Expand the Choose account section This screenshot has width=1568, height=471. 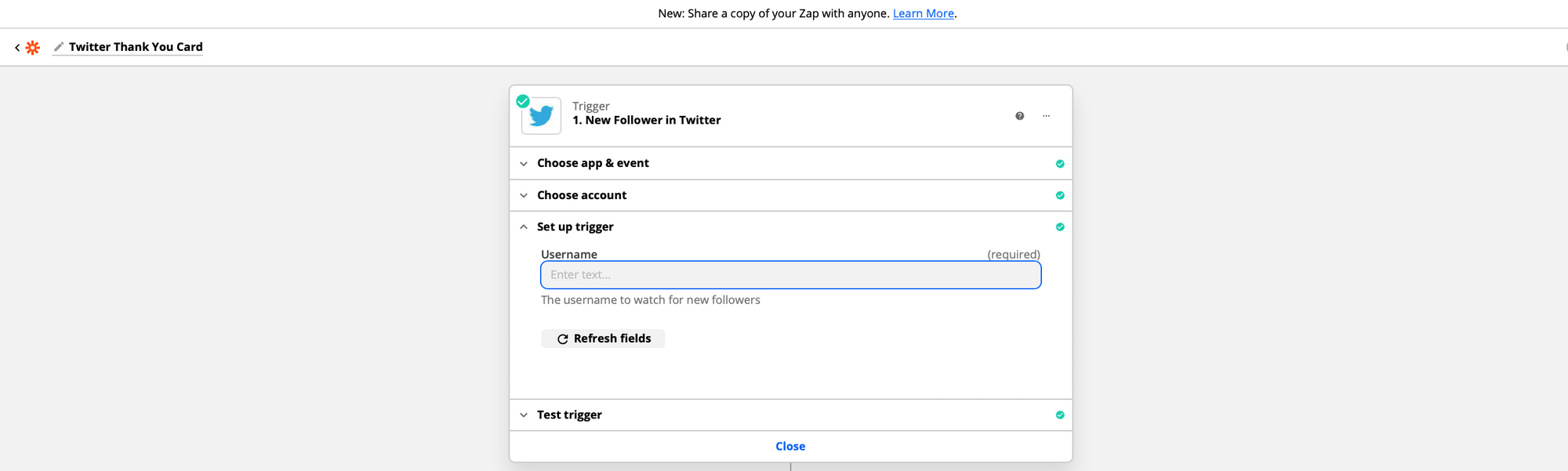pyautogui.click(x=790, y=195)
